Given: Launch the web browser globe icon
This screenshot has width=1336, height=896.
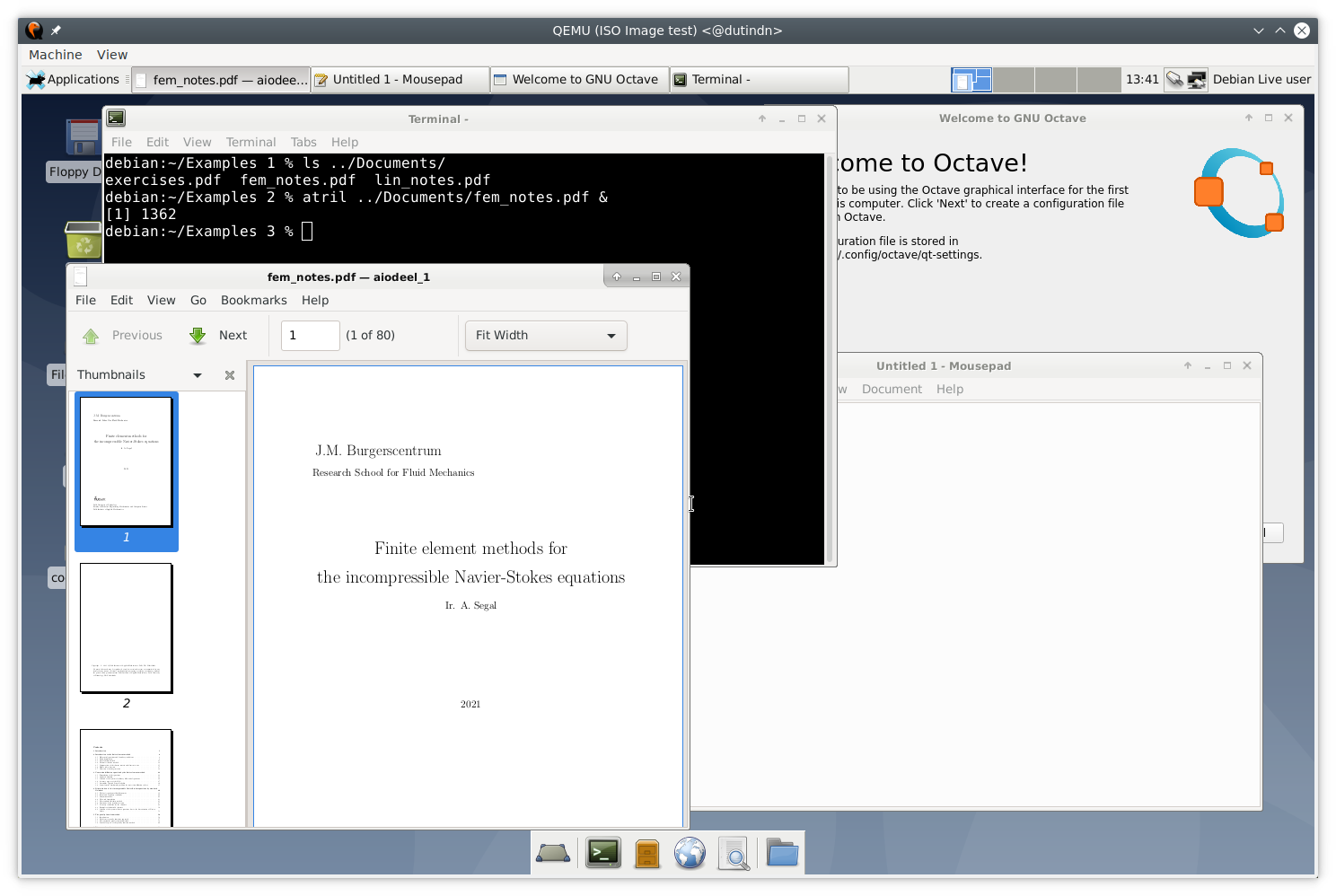Looking at the screenshot, I should point(690,853).
